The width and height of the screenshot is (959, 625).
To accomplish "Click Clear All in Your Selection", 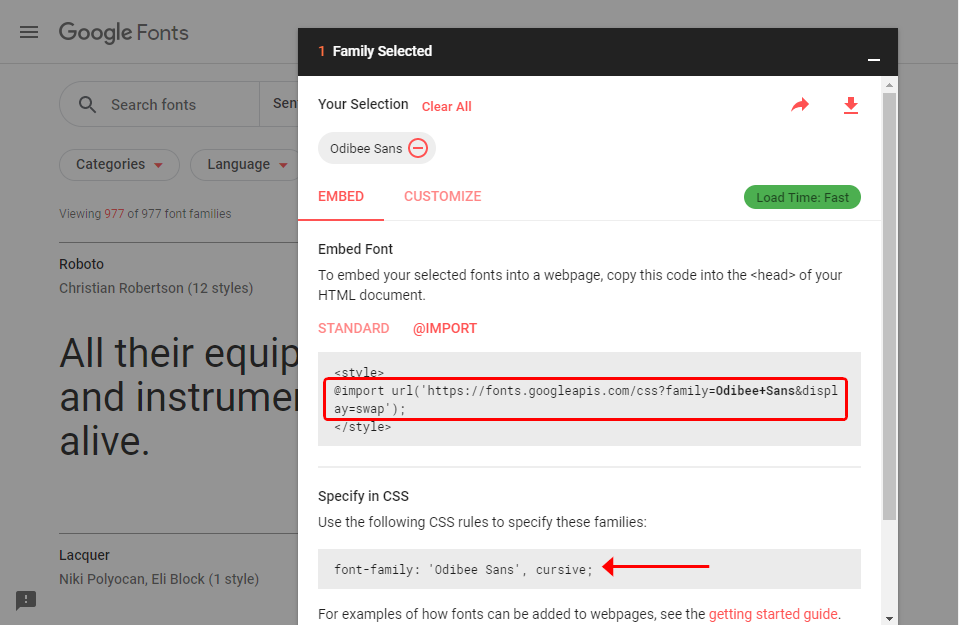I will (x=446, y=106).
